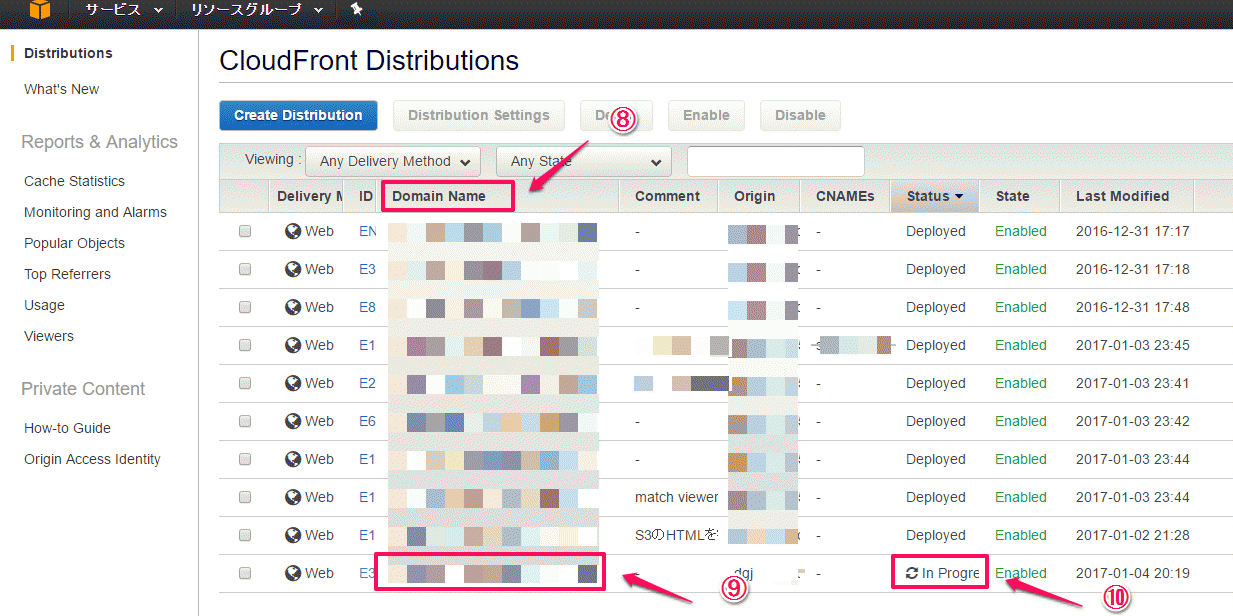Click the Distribution Settings button
The image size is (1233, 616).
[x=479, y=115]
